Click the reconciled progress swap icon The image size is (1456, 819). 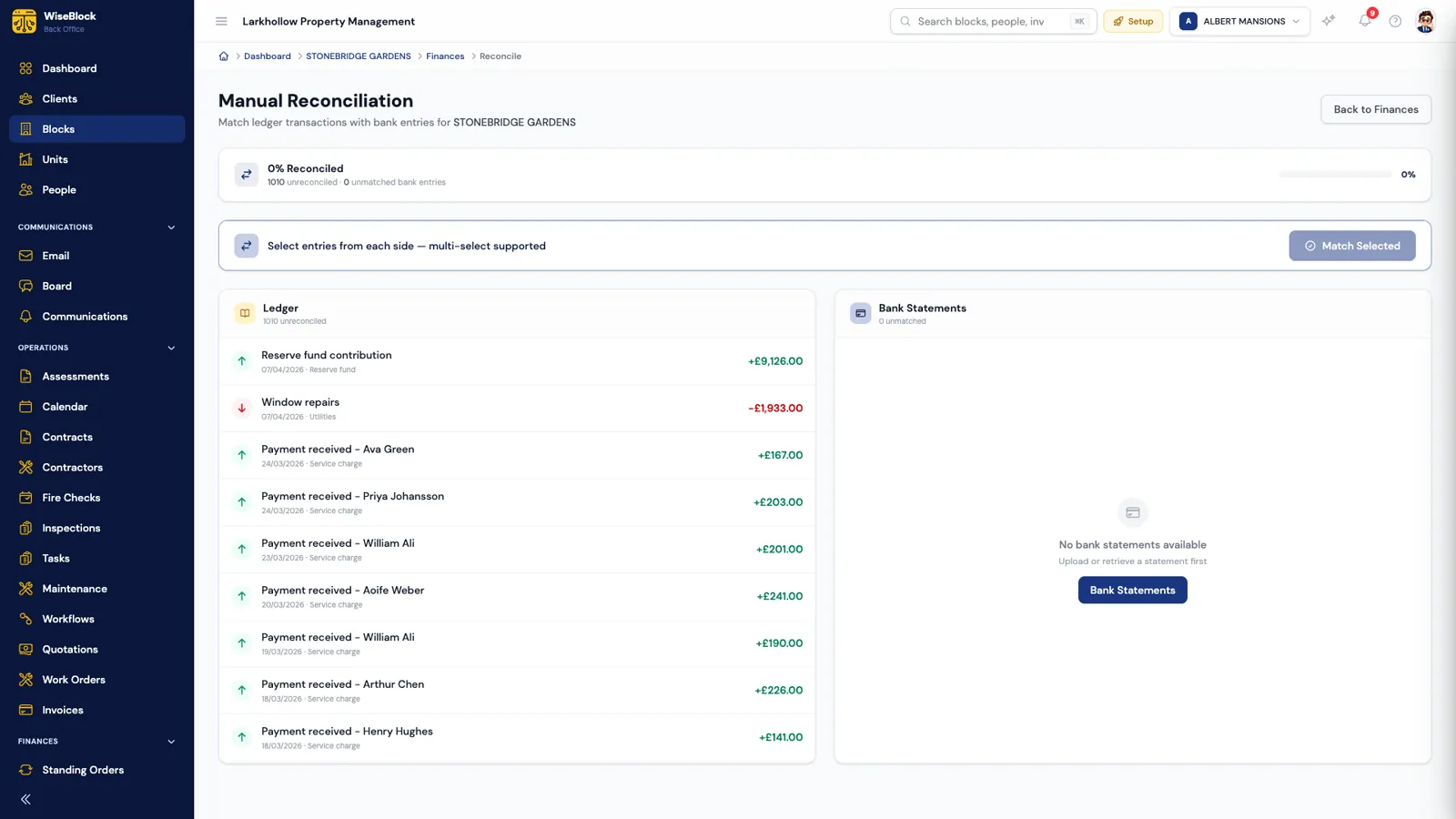(247, 175)
